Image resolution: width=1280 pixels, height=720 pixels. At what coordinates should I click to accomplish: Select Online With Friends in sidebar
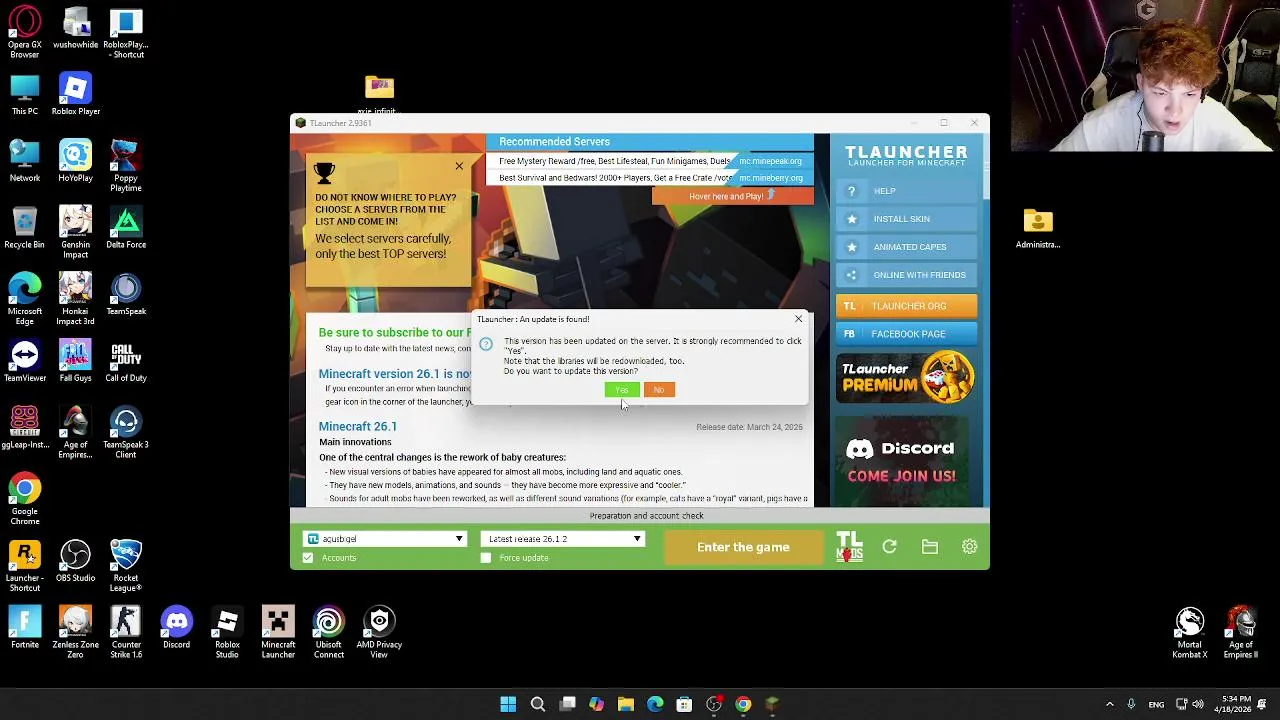(906, 275)
